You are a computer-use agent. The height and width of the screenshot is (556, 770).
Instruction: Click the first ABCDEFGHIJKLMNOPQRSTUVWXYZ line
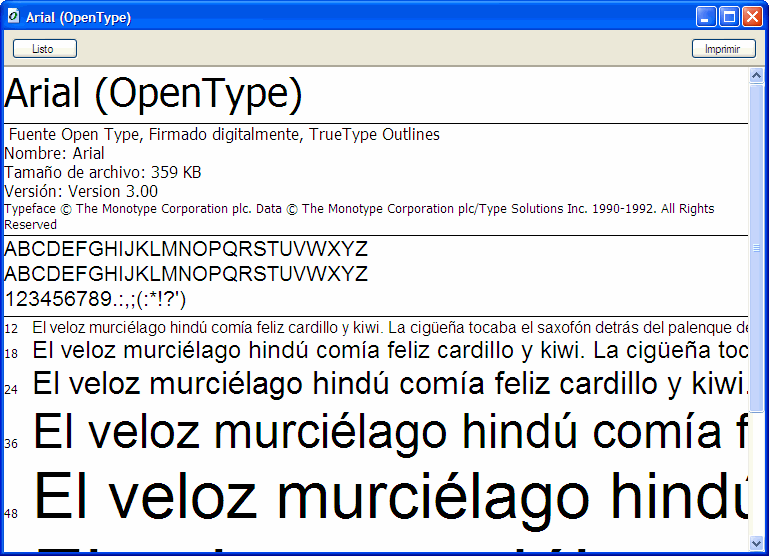(x=186, y=249)
